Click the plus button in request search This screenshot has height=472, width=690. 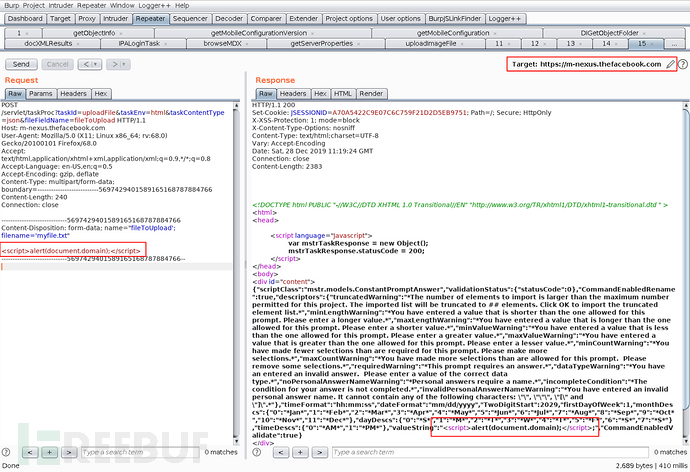point(49,452)
